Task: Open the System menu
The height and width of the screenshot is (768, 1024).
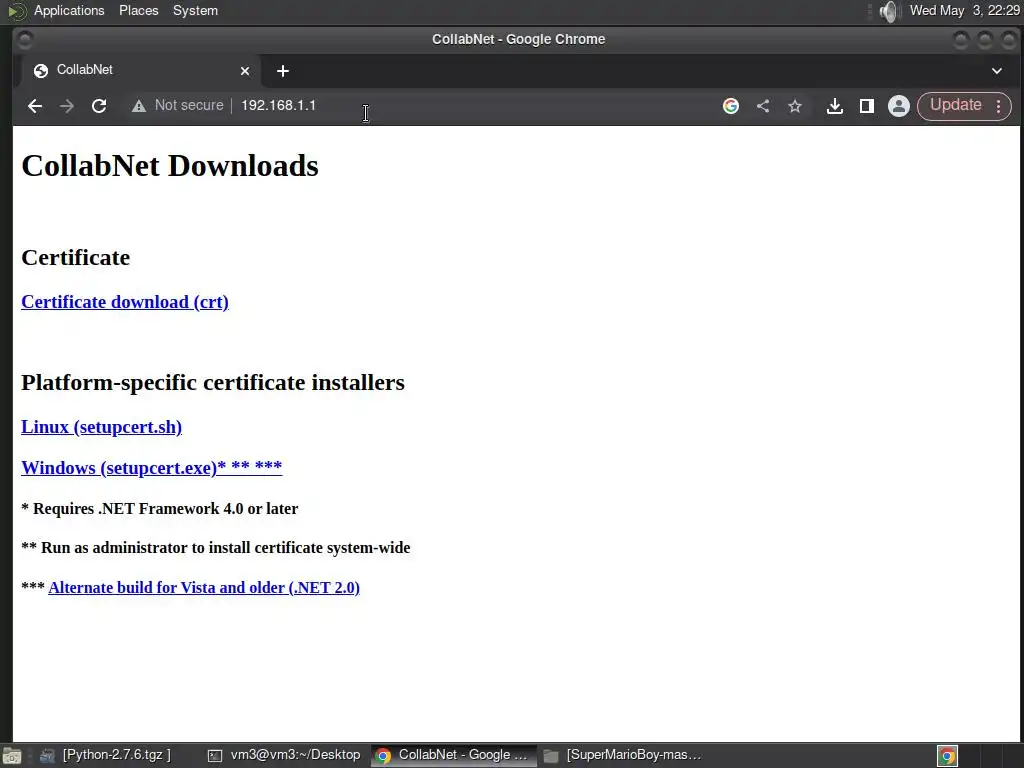Action: 195,10
